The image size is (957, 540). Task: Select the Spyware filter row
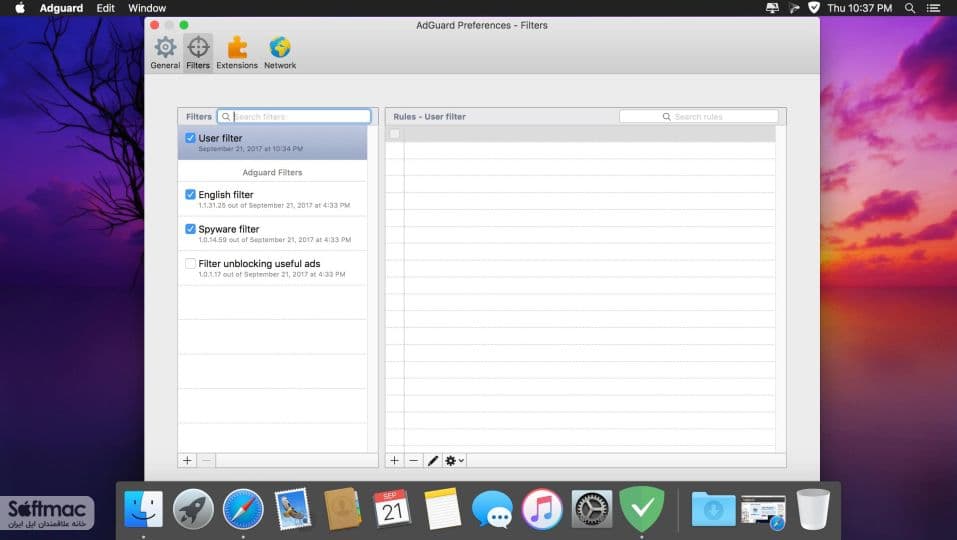click(x=272, y=234)
